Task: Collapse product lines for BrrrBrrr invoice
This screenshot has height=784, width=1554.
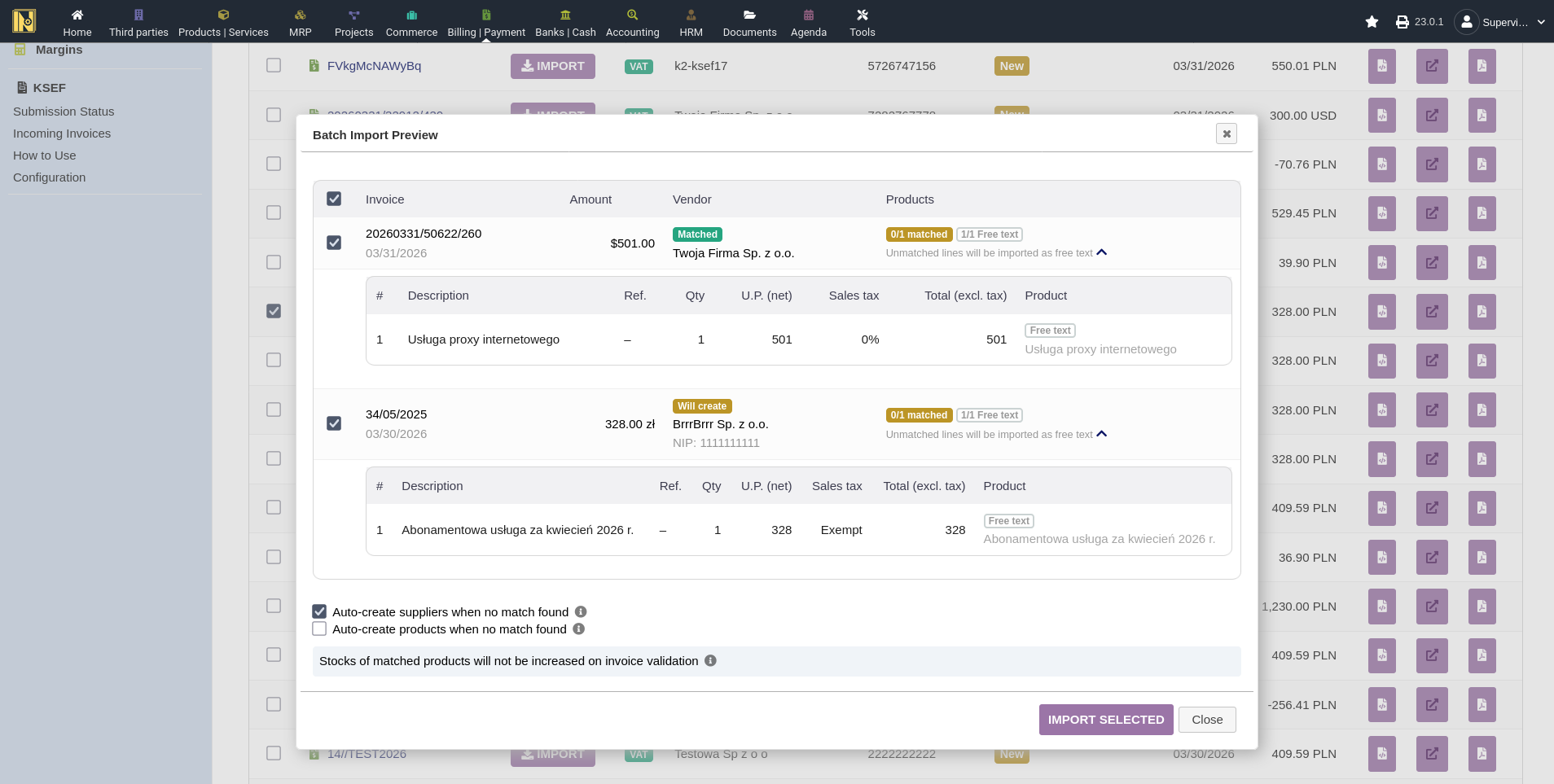Action: [x=1102, y=434]
